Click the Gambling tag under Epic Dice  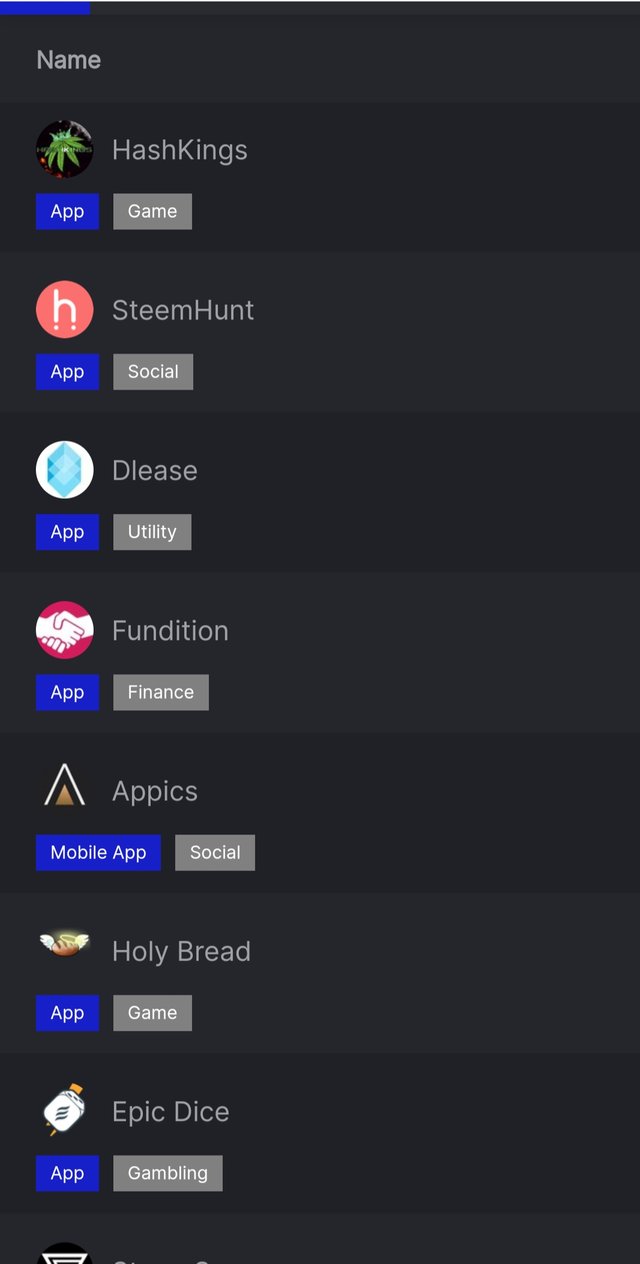[168, 1173]
